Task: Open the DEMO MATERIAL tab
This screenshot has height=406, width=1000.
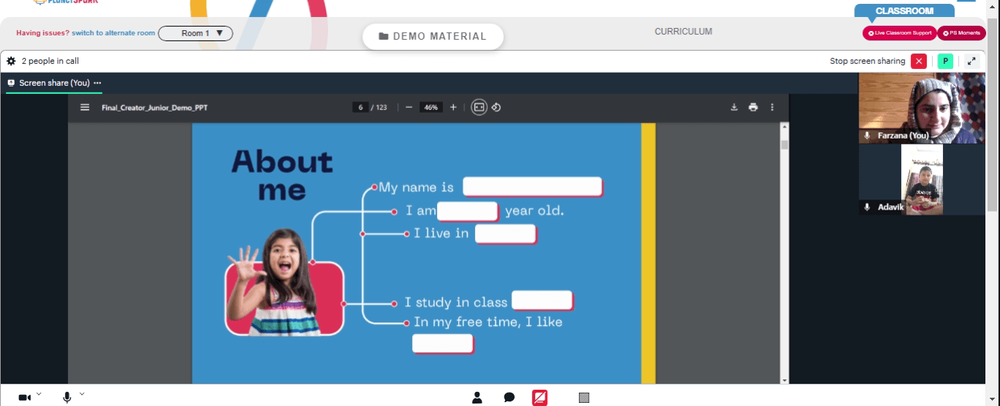Action: click(x=432, y=36)
